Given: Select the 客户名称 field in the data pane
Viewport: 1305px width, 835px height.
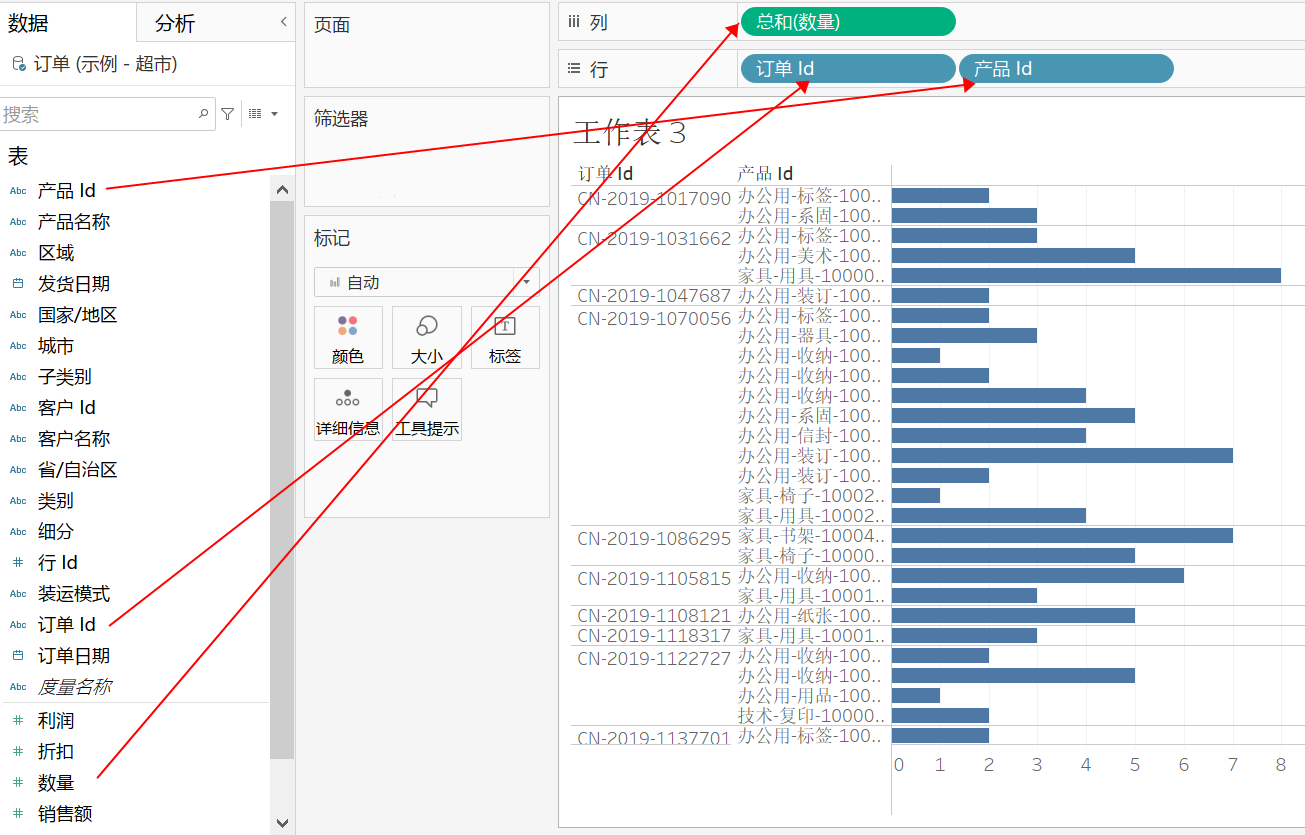Looking at the screenshot, I should pyautogui.click(x=74, y=439).
